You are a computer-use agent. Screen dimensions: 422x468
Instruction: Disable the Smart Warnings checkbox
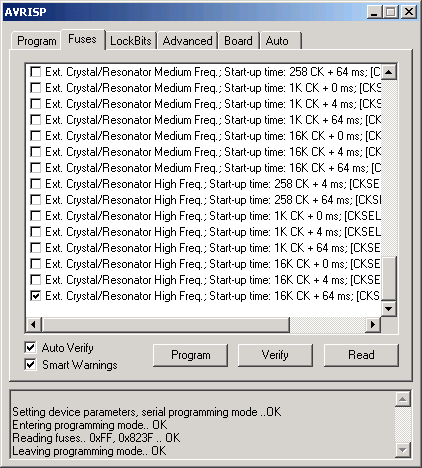(30, 365)
